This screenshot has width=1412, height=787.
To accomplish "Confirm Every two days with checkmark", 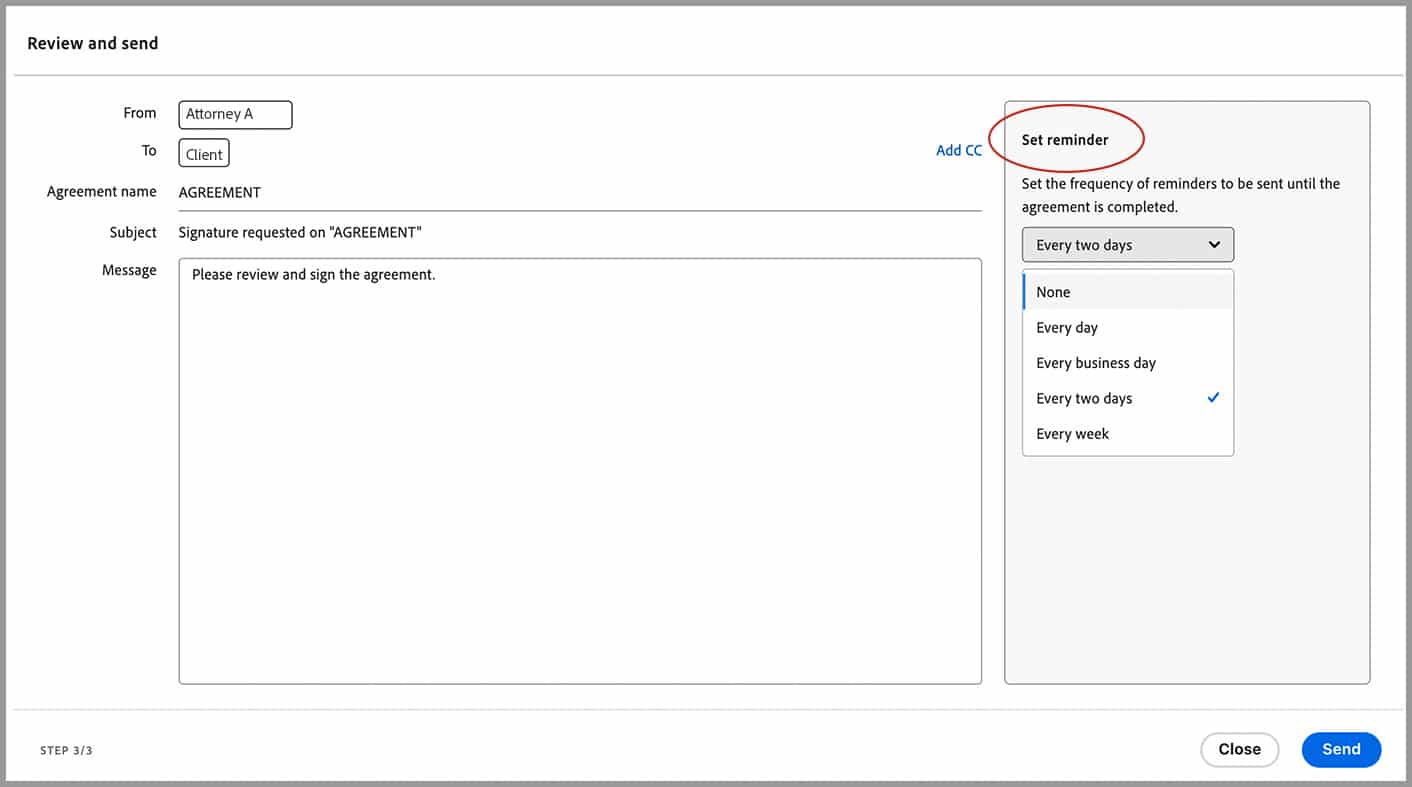I will point(1212,397).
